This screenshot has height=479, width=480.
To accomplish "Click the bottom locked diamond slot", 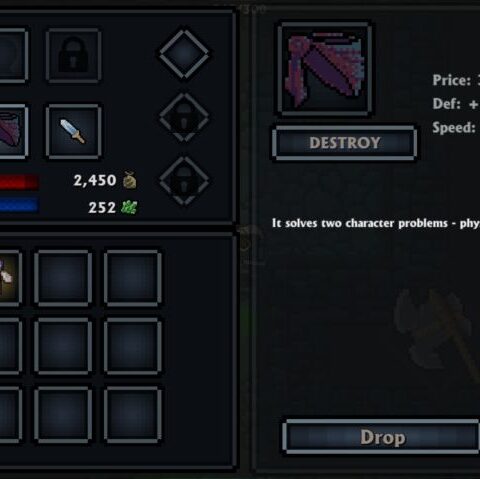I will pyautogui.click(x=184, y=180).
